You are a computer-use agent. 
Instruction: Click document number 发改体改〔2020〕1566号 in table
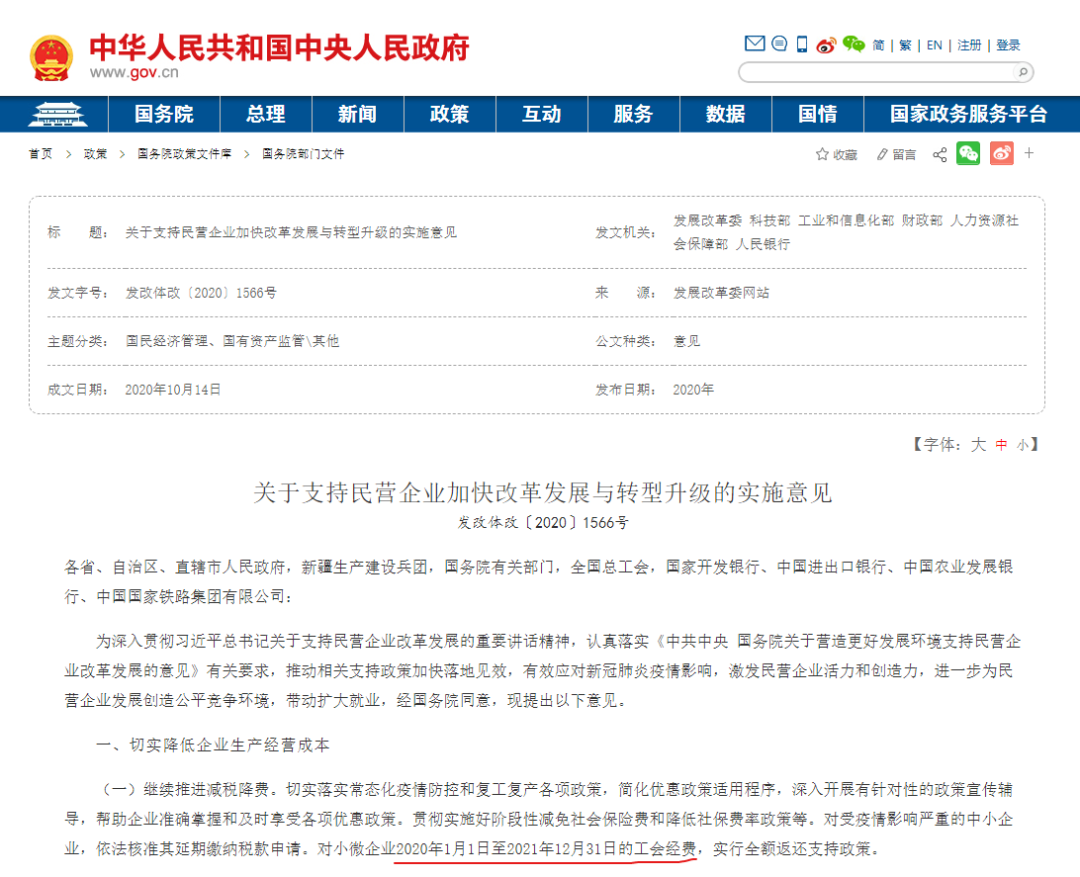[201, 293]
